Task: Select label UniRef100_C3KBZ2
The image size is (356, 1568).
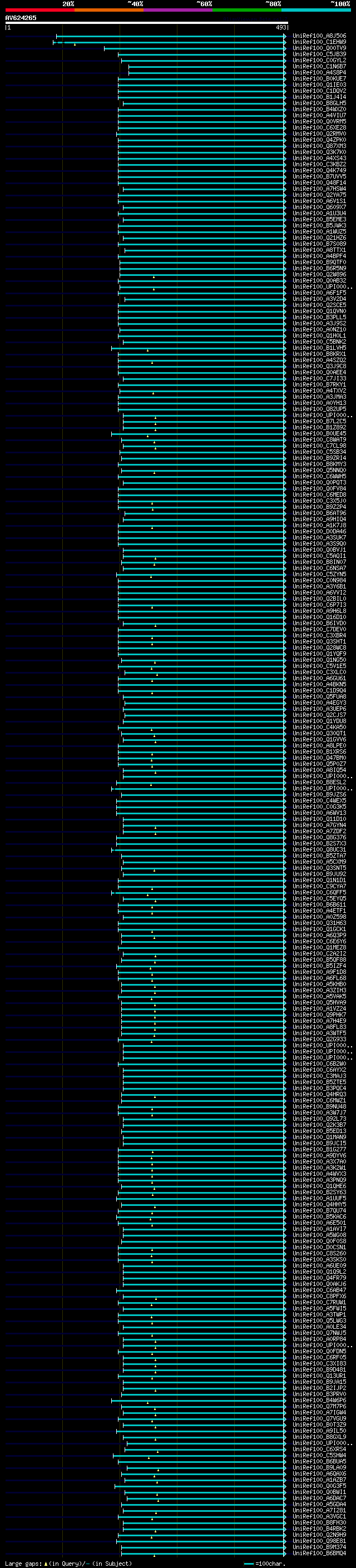Action: [319, 164]
